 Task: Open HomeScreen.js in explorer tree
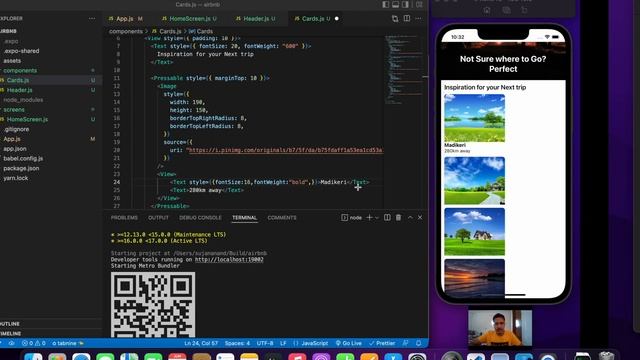[x=27, y=120]
